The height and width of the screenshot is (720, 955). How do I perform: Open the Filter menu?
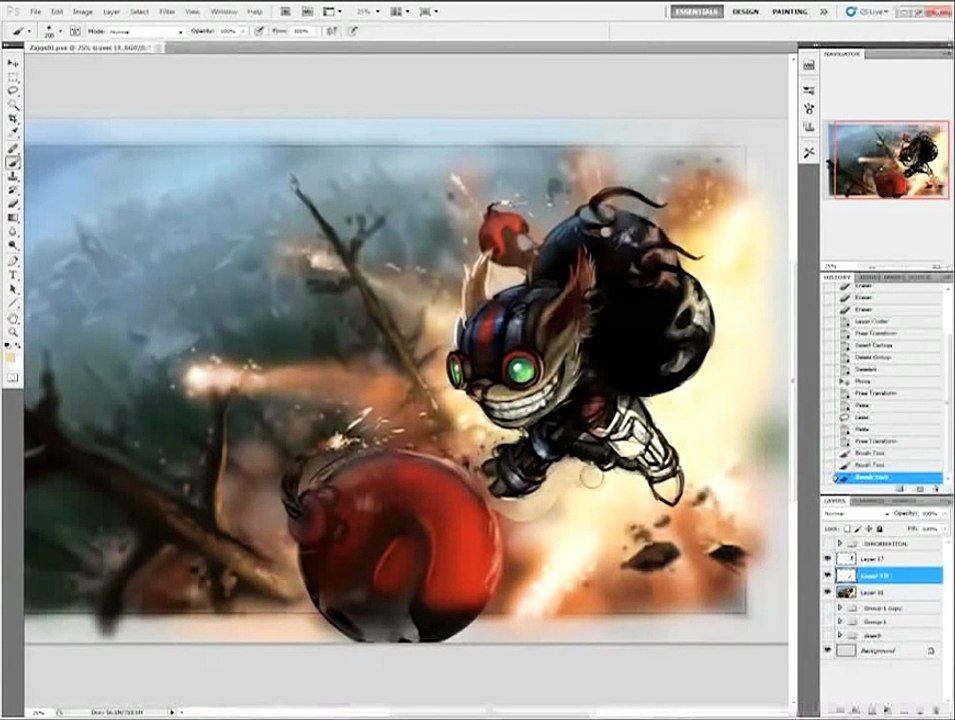[x=167, y=12]
